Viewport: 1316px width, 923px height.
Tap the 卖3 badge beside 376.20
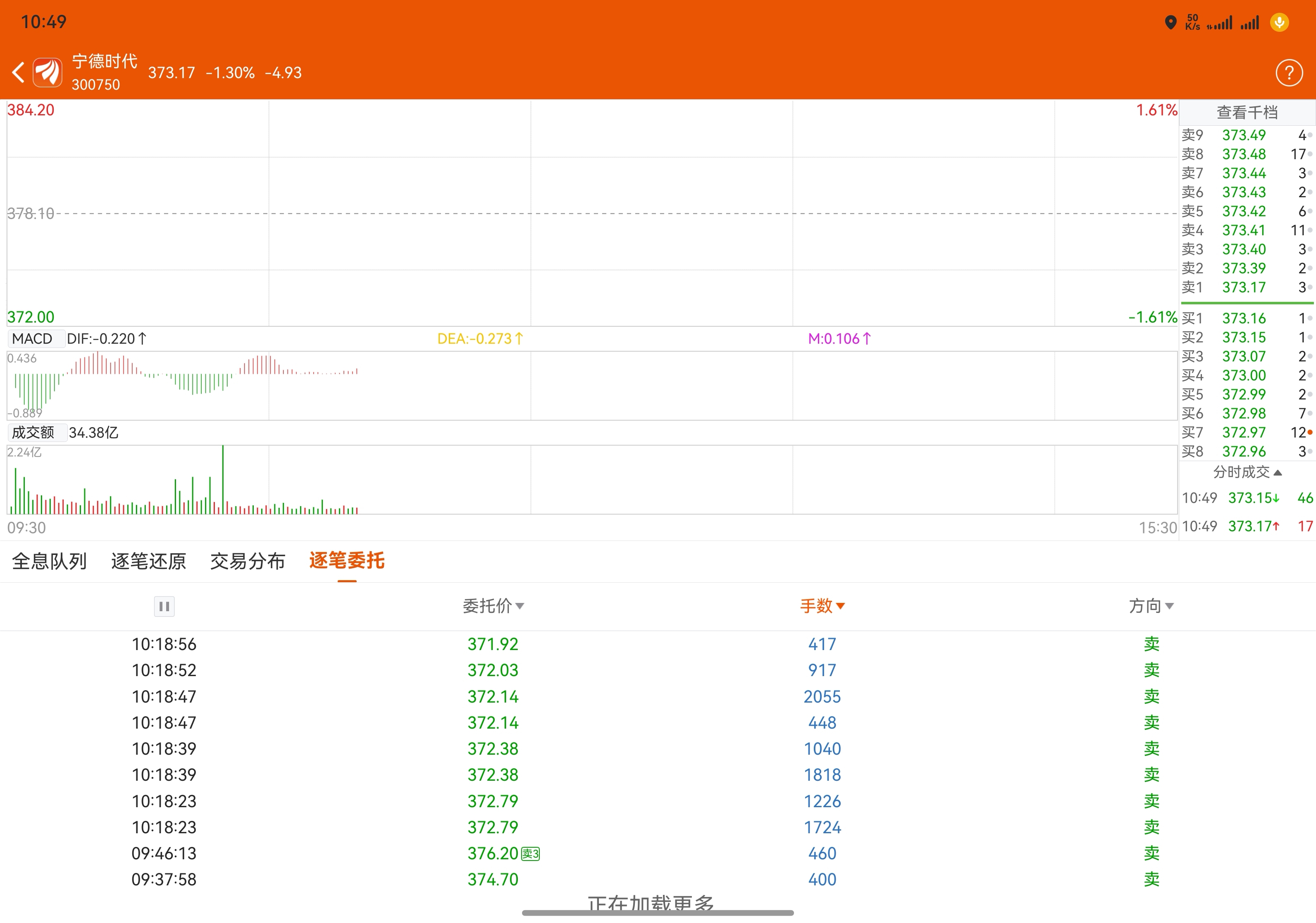coord(530,854)
